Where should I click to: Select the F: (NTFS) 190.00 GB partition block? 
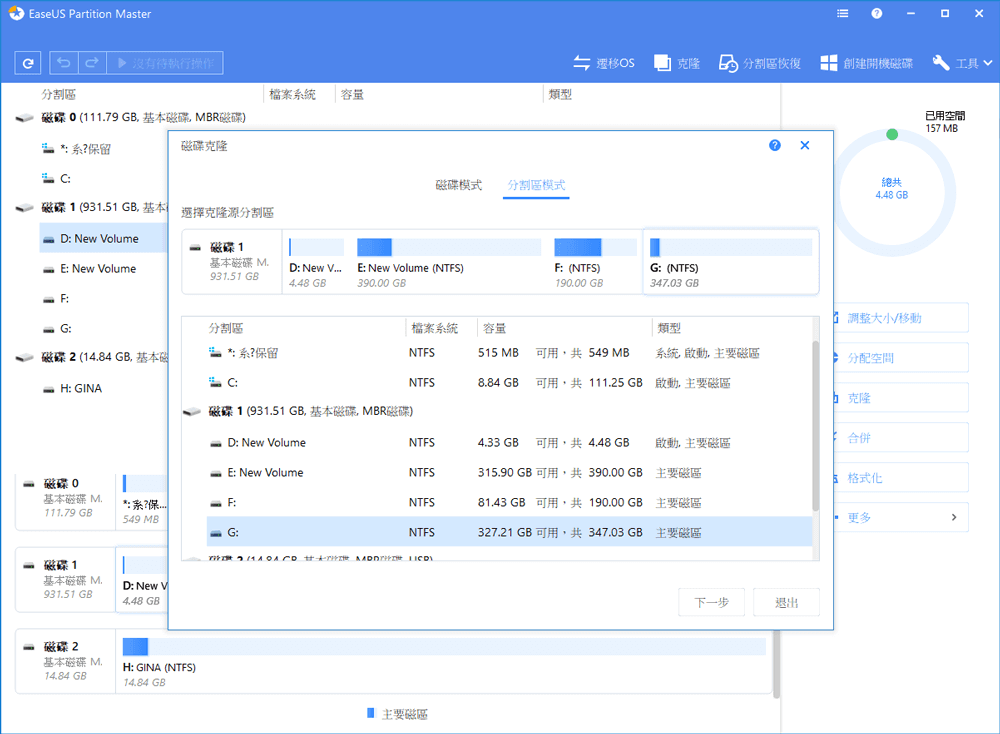tap(595, 263)
